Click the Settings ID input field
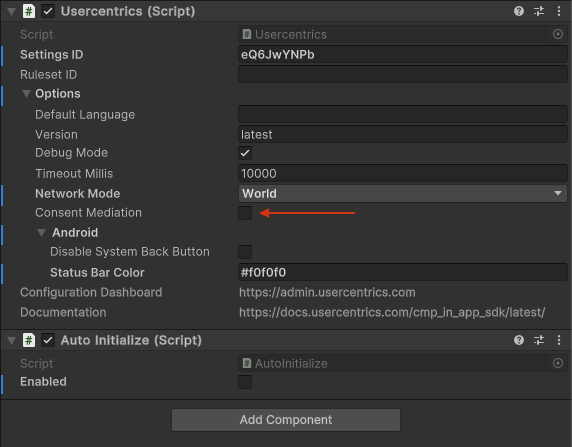This screenshot has width=572, height=447. pos(403,54)
